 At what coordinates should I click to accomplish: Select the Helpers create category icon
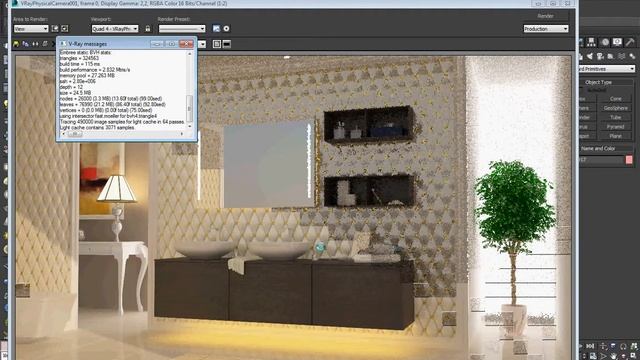click(611, 56)
